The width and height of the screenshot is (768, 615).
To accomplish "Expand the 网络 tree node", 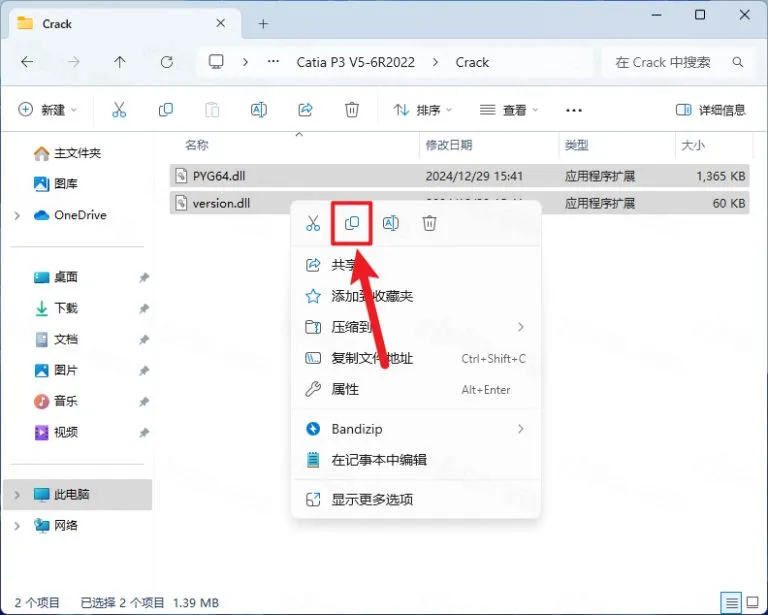I will tap(17, 526).
